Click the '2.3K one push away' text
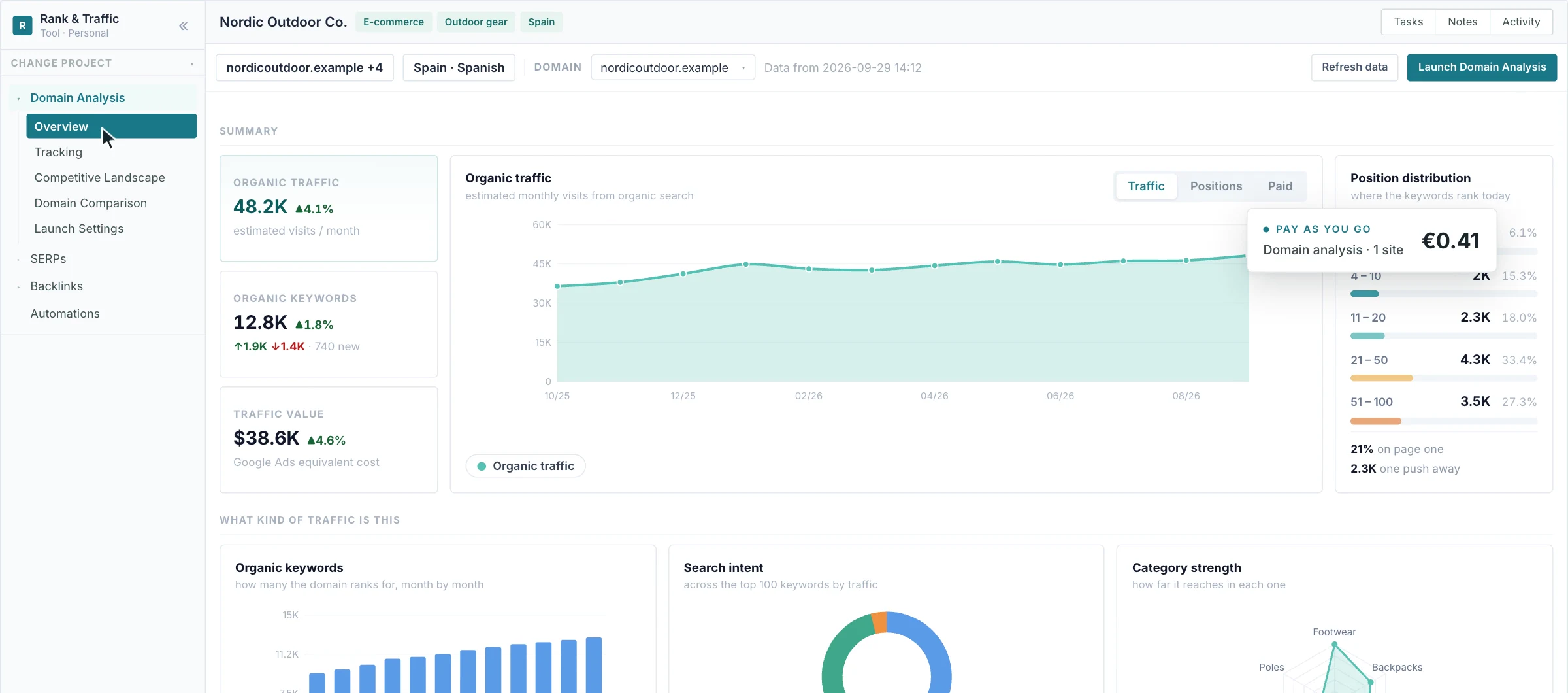 tap(1405, 469)
